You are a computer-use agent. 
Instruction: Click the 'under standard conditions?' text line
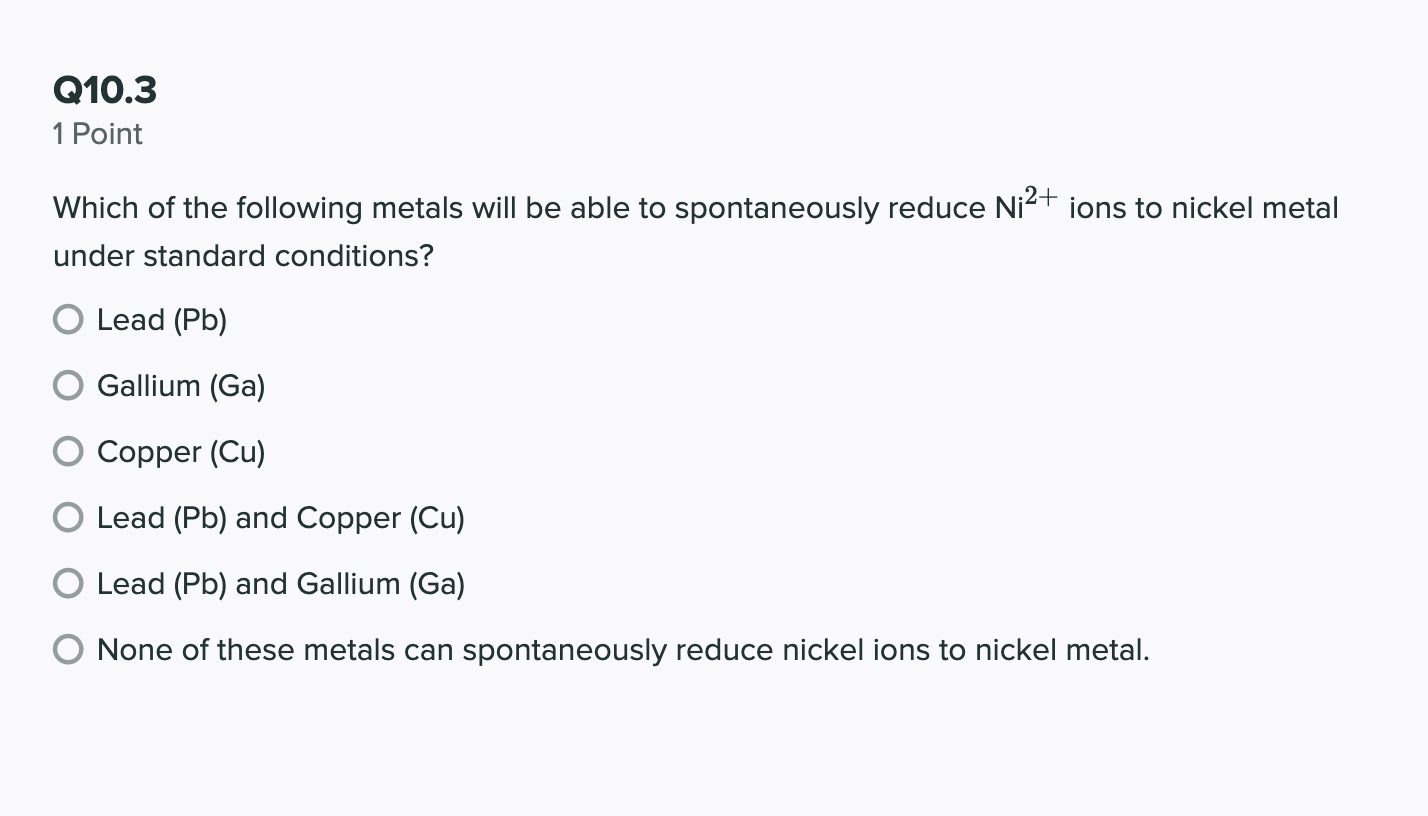tap(243, 257)
